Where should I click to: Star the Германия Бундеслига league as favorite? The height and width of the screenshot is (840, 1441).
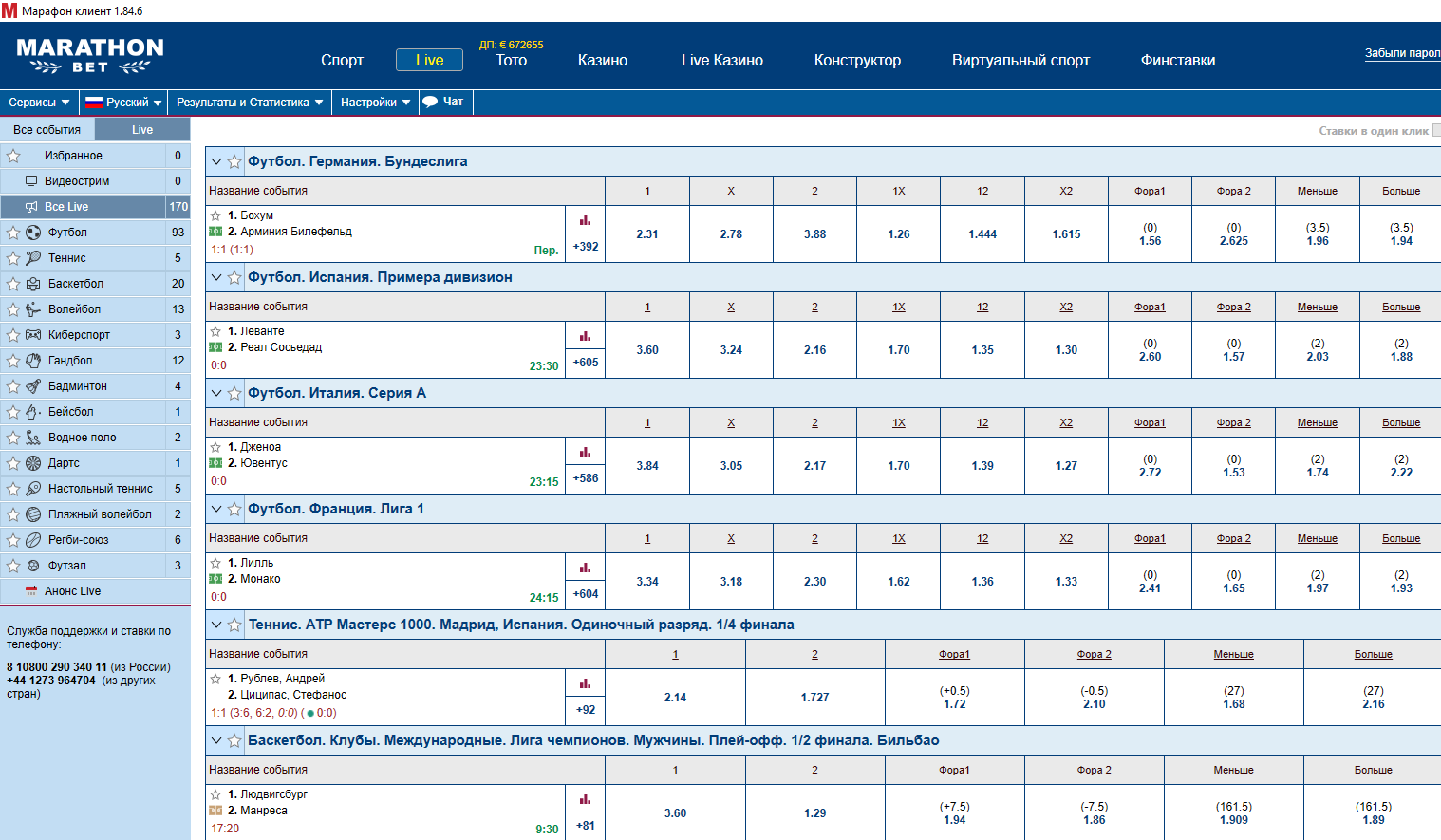(234, 162)
